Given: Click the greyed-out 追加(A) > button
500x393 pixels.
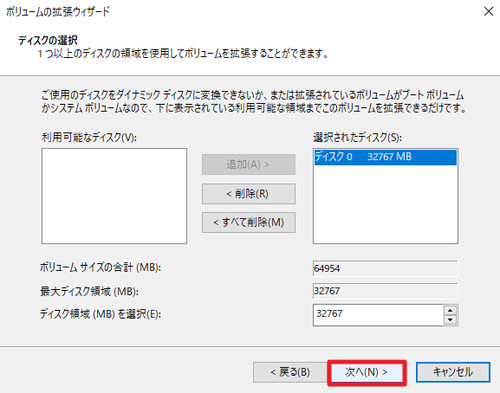Looking at the screenshot, I should (249, 164).
